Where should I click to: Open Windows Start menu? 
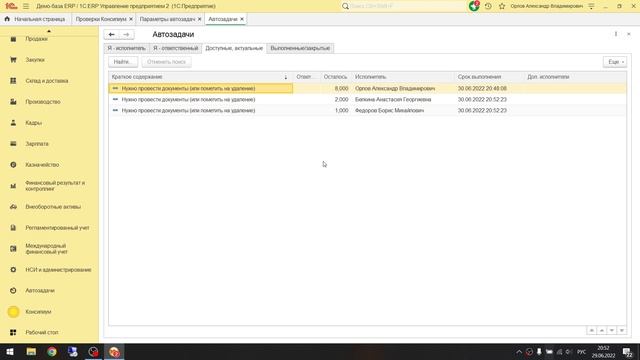pos(10,352)
